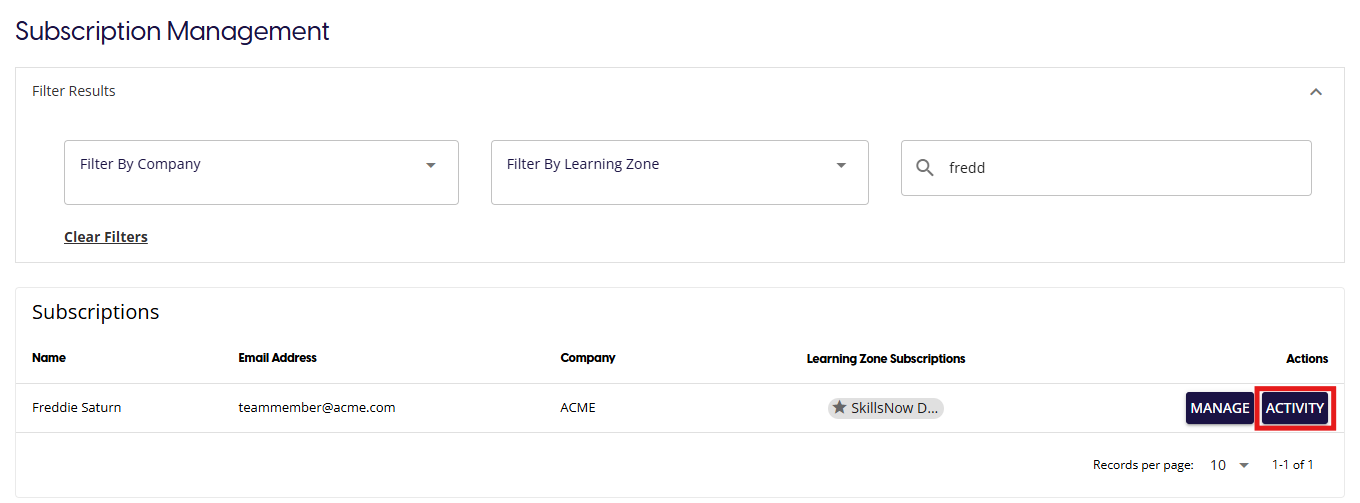Click the Company column header
1360x503 pixels.
(x=588, y=358)
